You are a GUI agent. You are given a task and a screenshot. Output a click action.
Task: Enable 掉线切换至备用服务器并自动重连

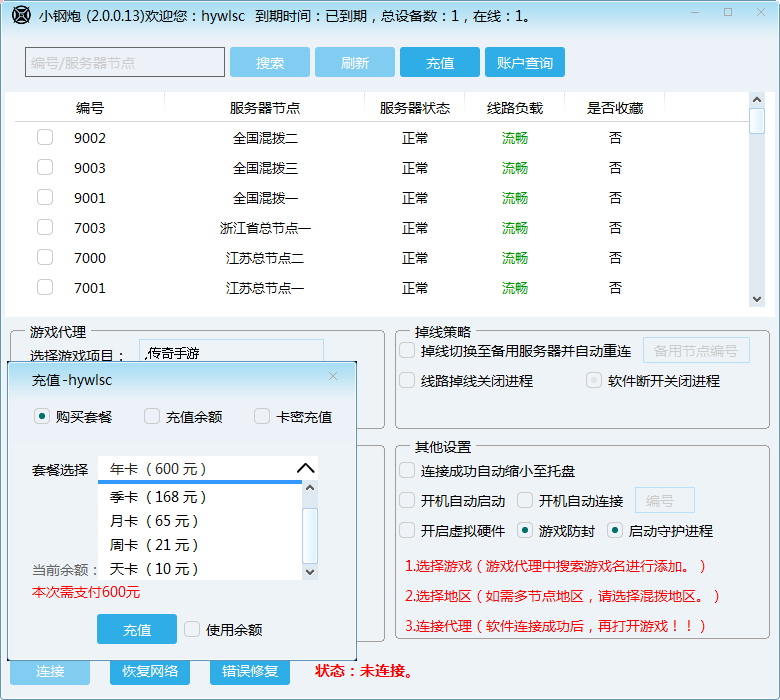(x=407, y=350)
